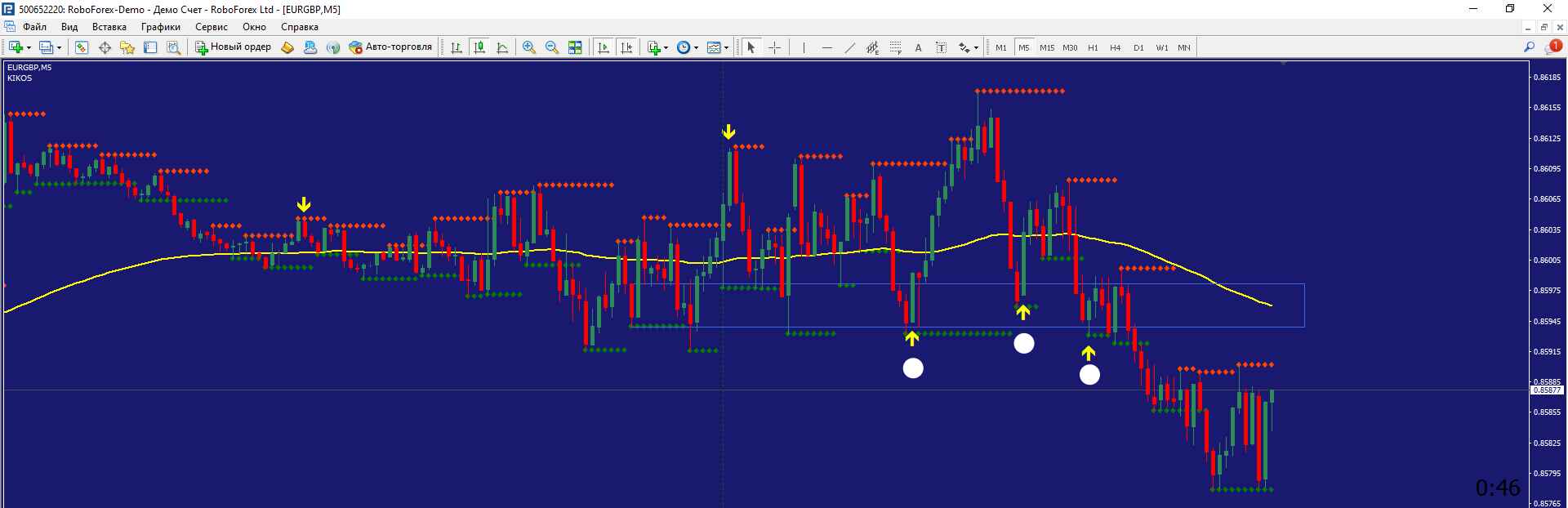Switch timeframe to M15
This screenshot has width=1568, height=508.
[x=1047, y=47]
